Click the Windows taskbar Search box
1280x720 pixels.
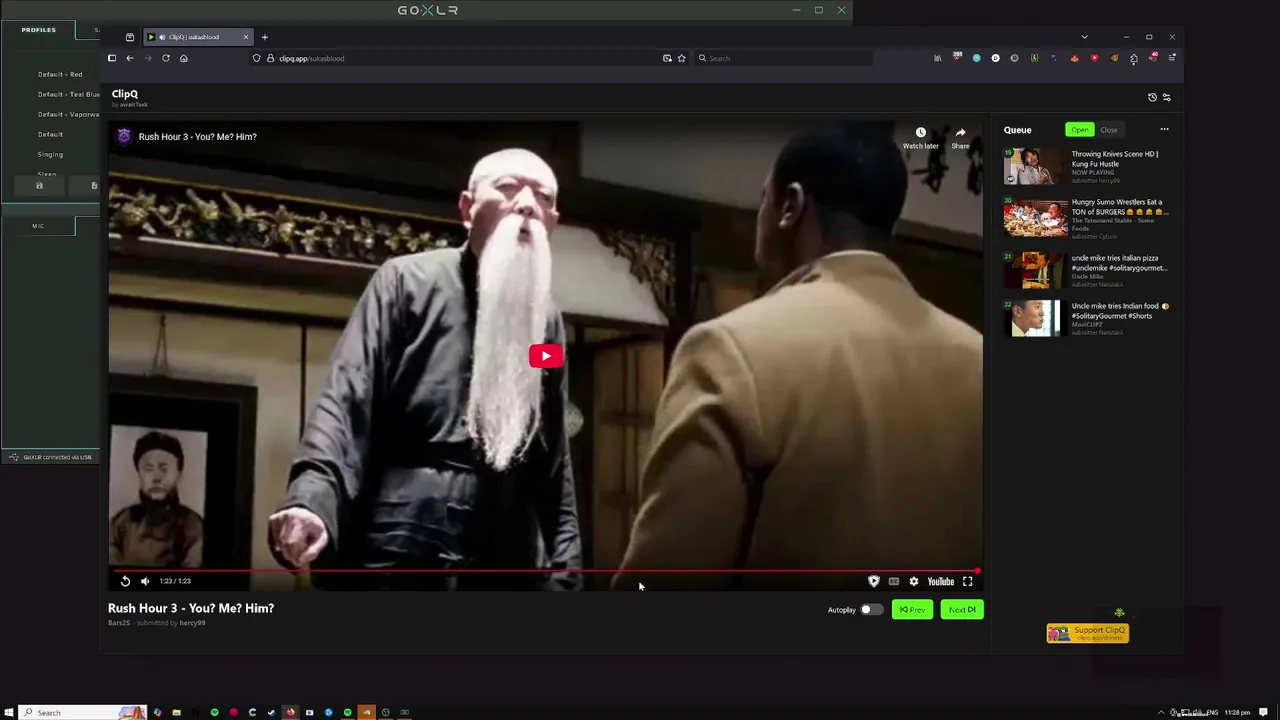(83, 712)
